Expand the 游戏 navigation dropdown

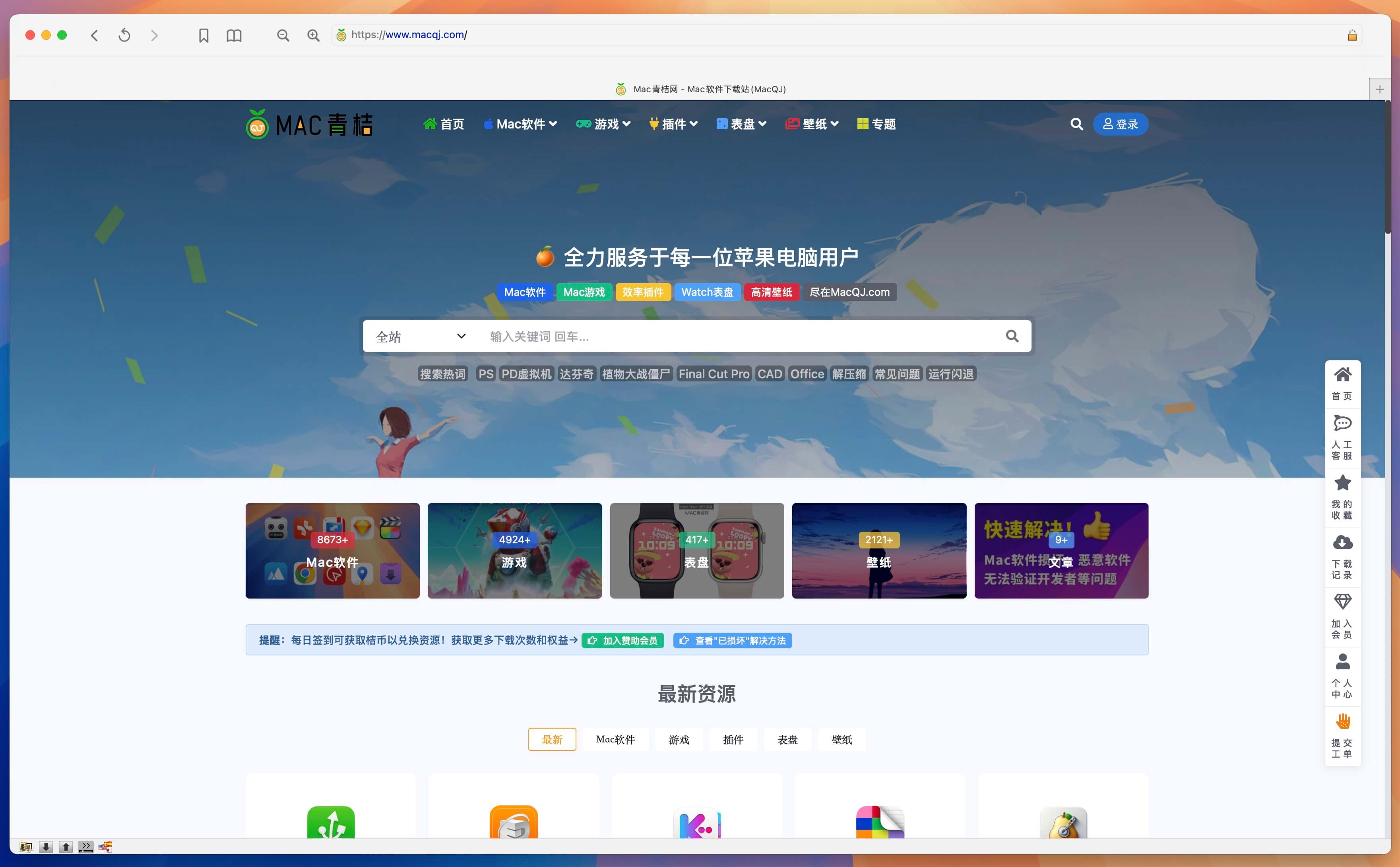603,124
